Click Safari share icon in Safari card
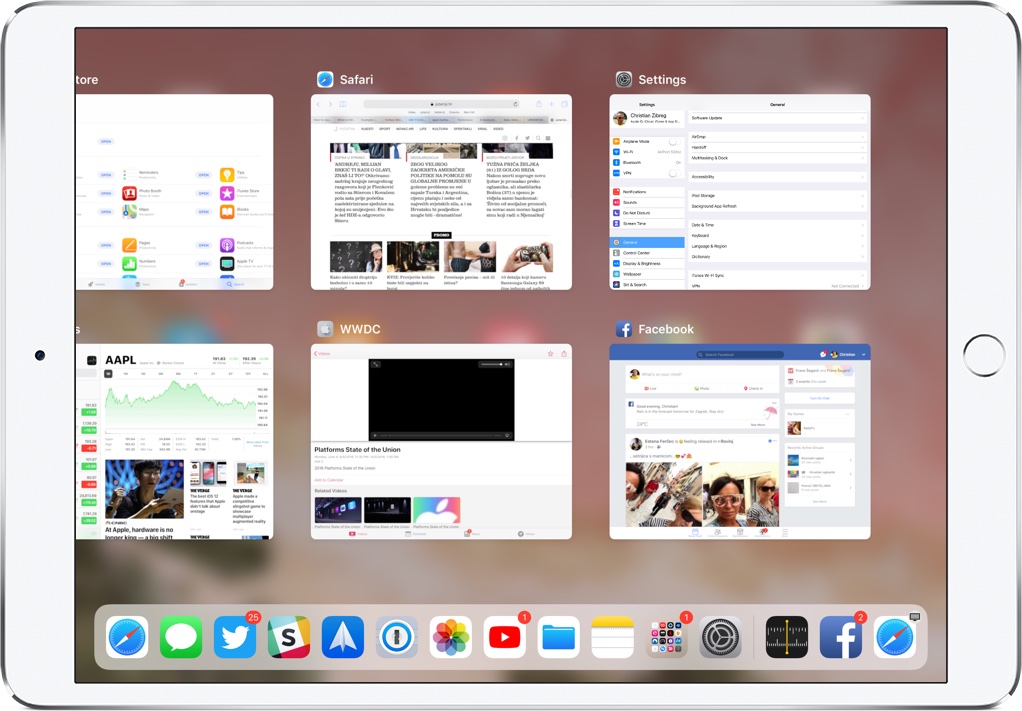 (539, 104)
